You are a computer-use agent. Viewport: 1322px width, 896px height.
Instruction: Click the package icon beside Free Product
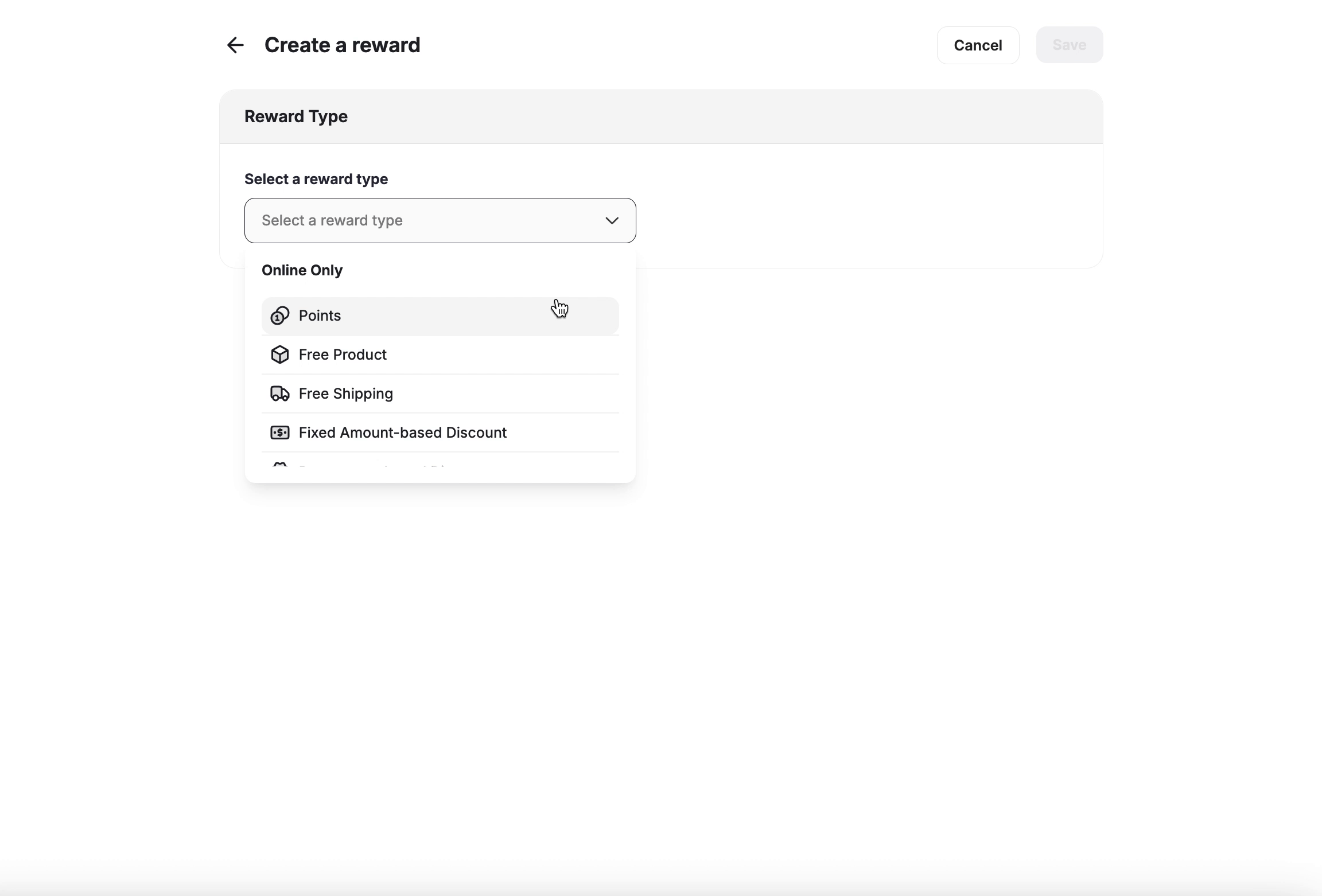[279, 354]
